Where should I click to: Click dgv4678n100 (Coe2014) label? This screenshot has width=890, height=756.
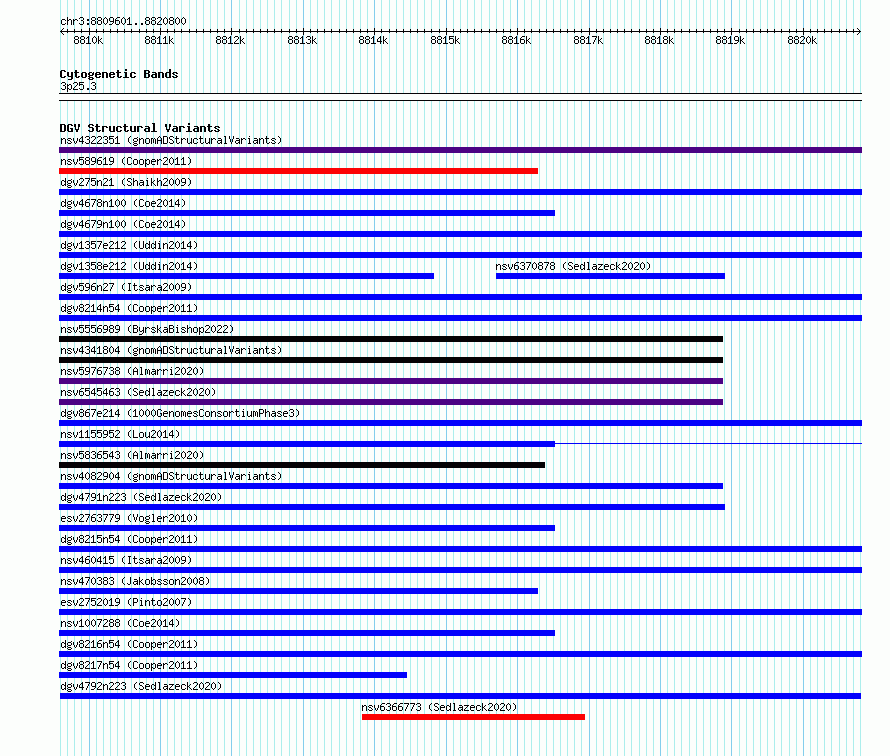(x=123, y=203)
